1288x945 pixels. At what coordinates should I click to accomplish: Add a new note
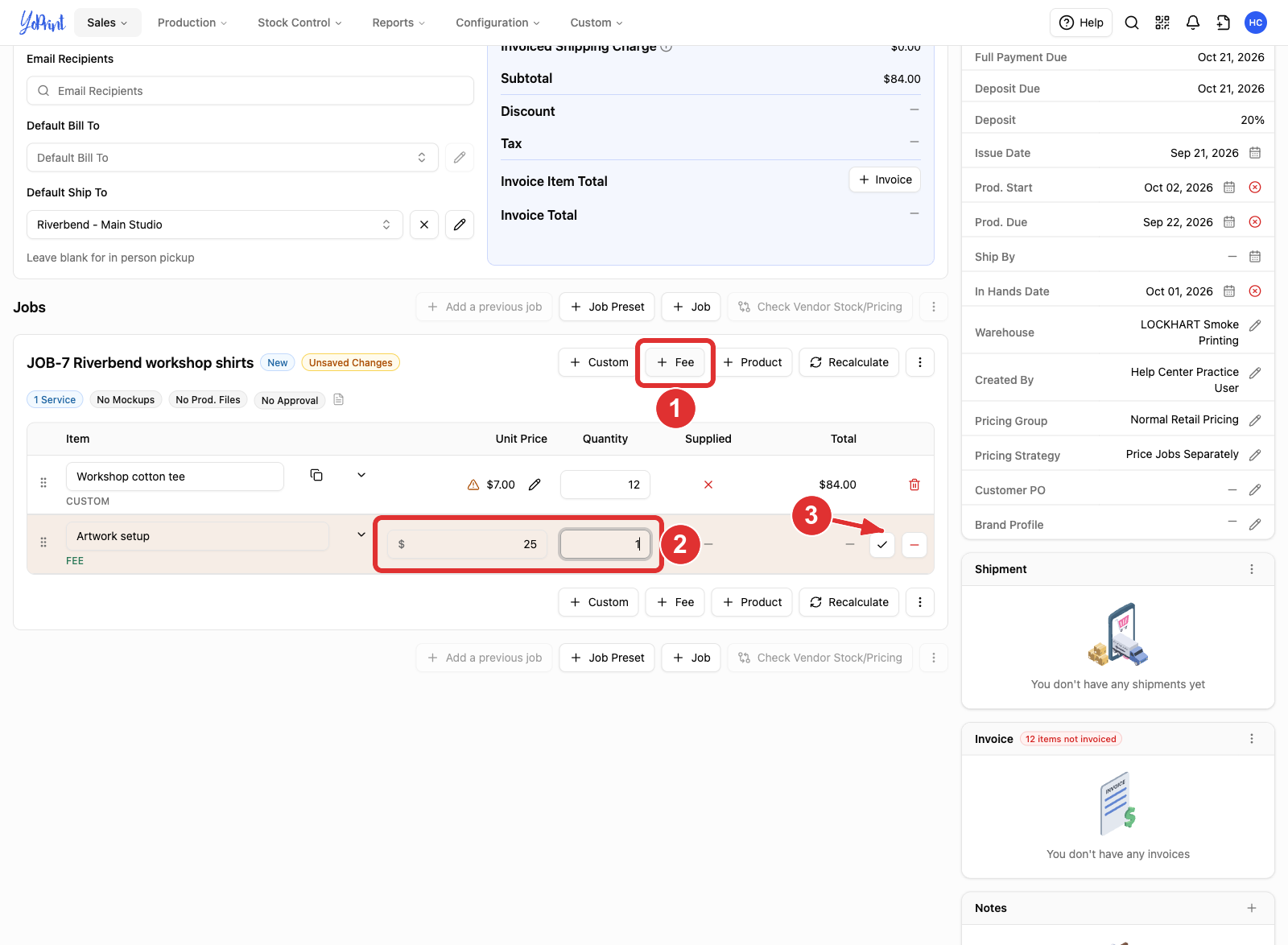tap(1252, 908)
